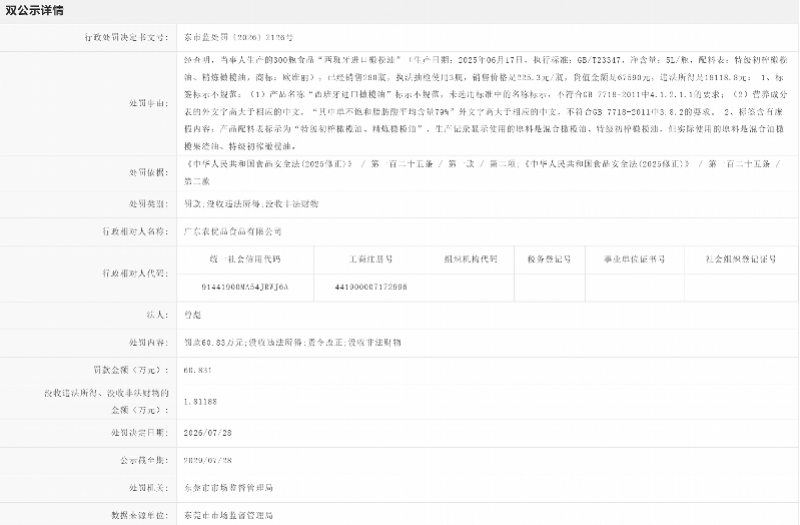Select the 公示截止期 label
Viewport: 800px width, 525px height.
tap(144, 460)
